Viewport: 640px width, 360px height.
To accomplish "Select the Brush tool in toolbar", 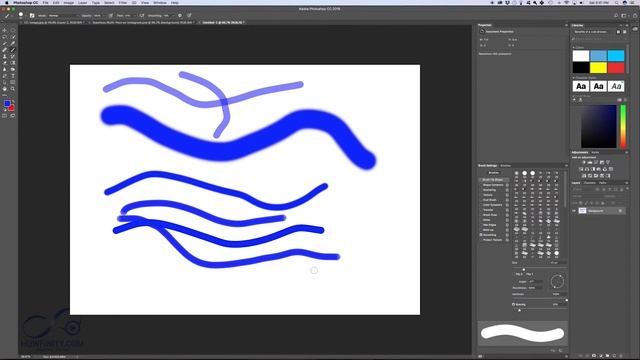I will point(13,50).
